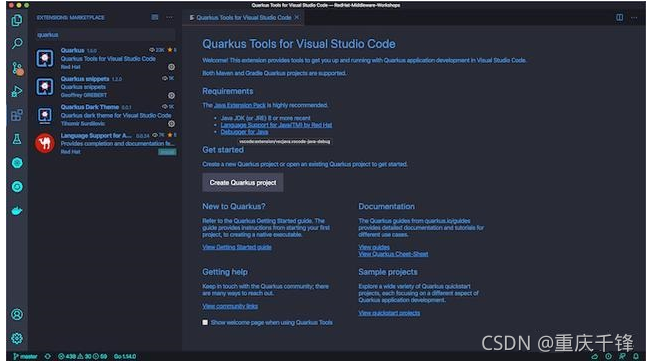Click the feedback icon in status bar
The image size is (650, 362).
(622, 356)
